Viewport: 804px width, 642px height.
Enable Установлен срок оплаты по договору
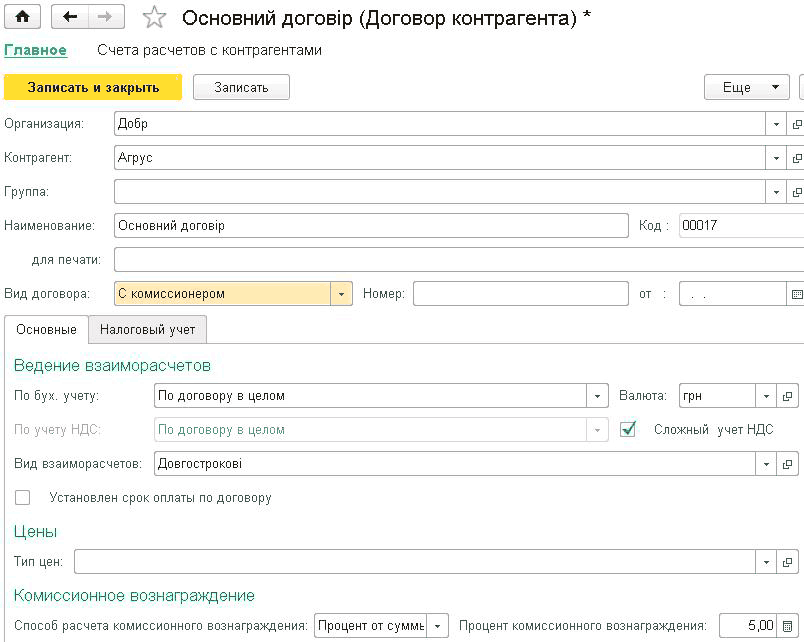tap(23, 497)
